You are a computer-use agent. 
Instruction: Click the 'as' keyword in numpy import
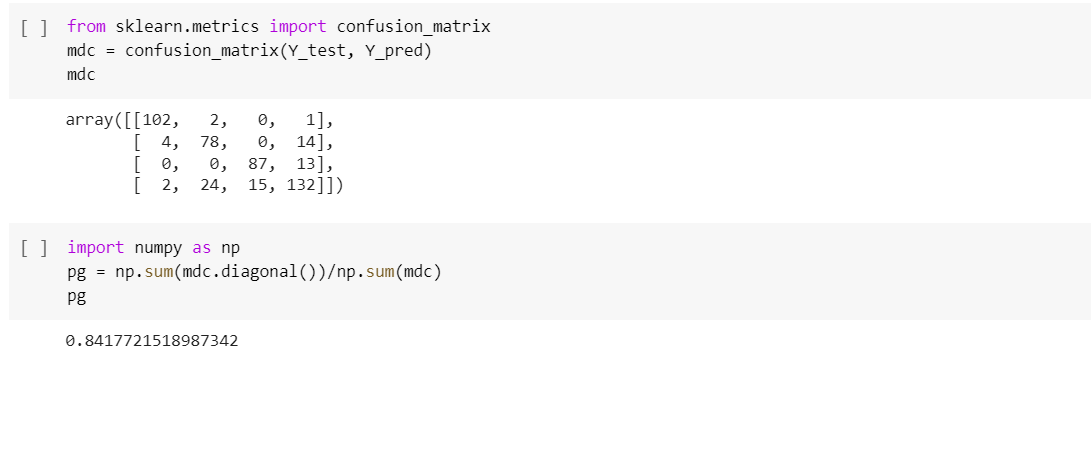click(x=201, y=247)
